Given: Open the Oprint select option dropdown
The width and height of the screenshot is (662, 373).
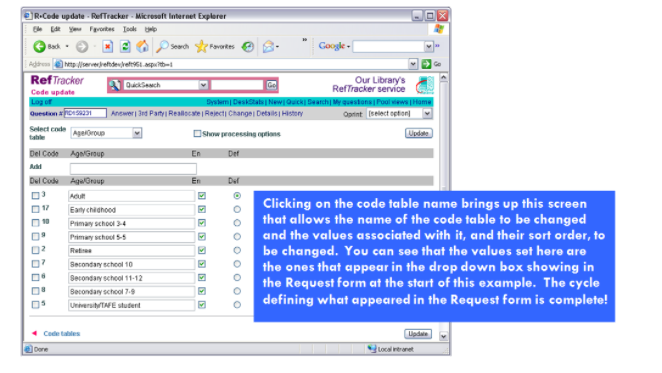Looking at the screenshot, I should [427, 113].
